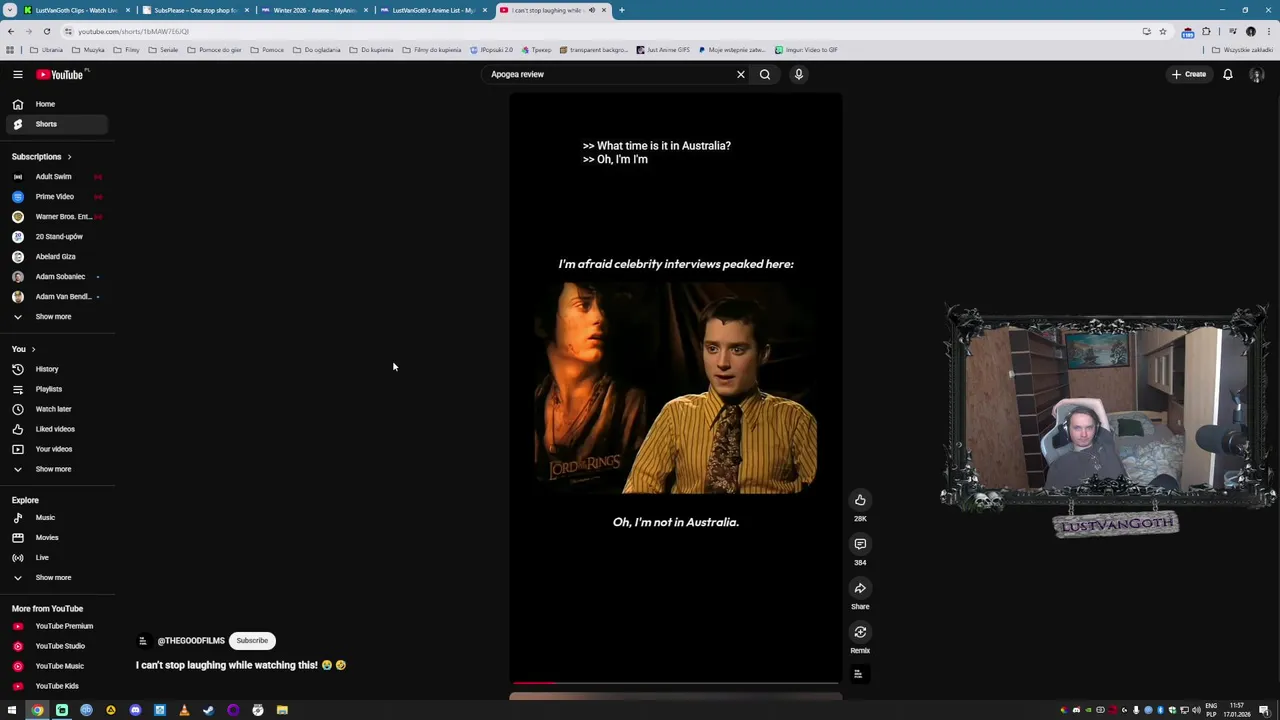The image size is (1280, 720).
Task: Go to the YouTube logo home link
Action: (62, 74)
